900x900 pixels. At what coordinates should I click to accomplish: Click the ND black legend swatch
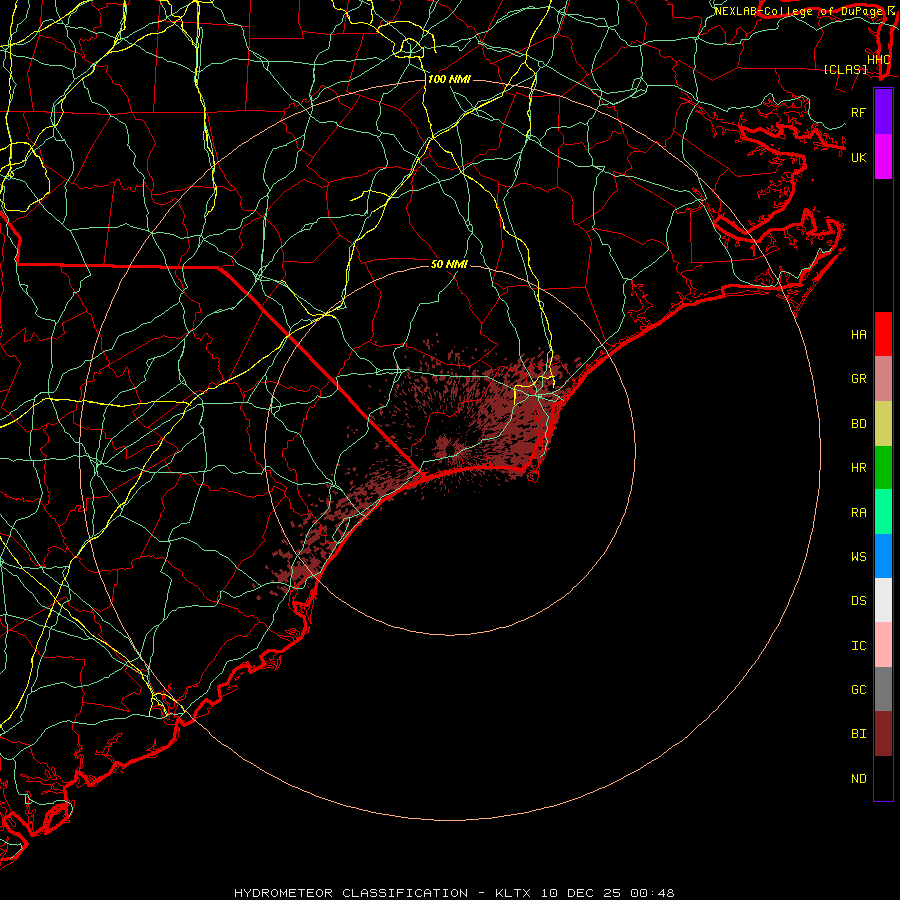[x=883, y=778]
